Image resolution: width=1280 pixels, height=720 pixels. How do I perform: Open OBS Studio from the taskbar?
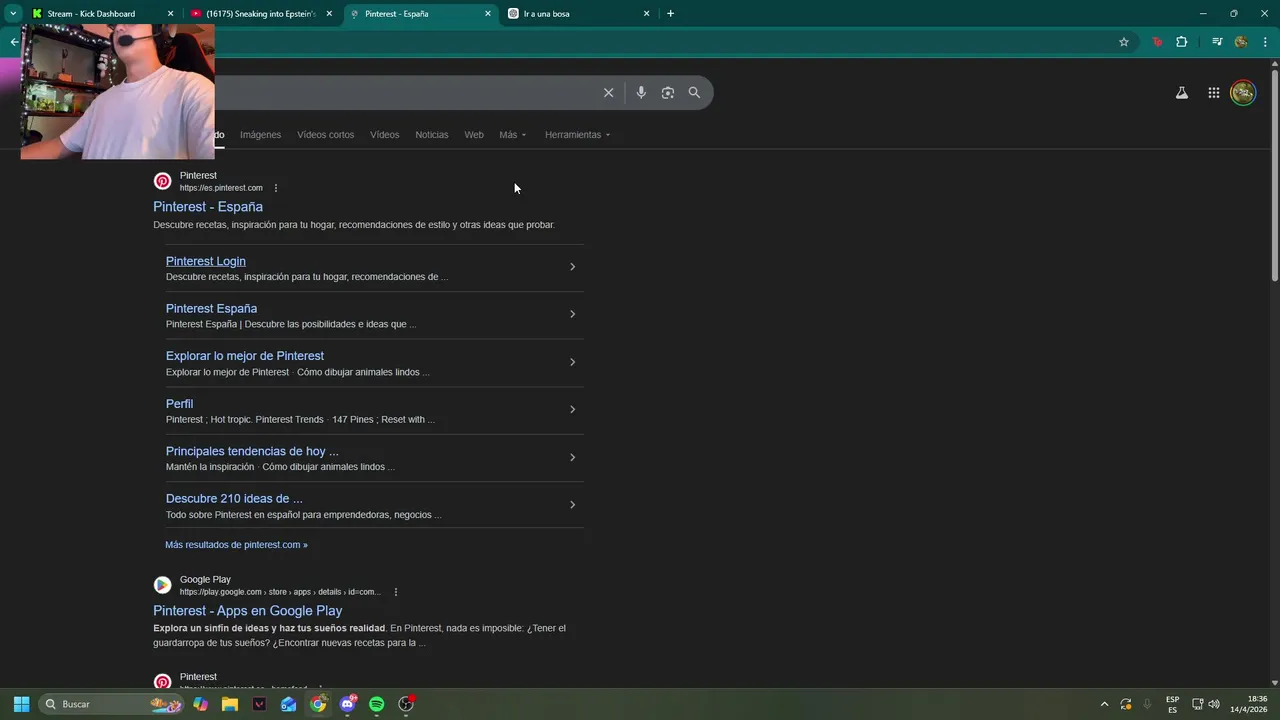coord(406,704)
